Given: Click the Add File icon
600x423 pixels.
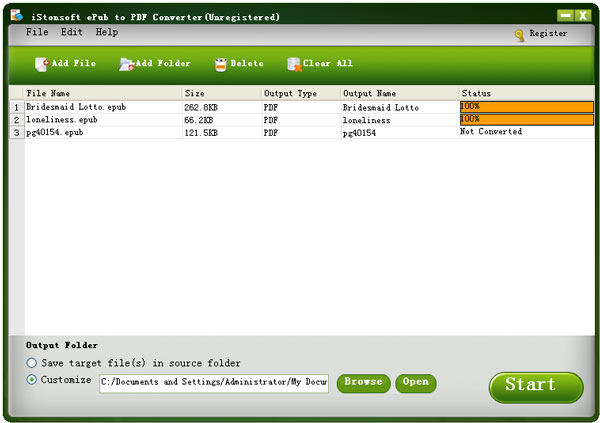Looking at the screenshot, I should point(41,64).
